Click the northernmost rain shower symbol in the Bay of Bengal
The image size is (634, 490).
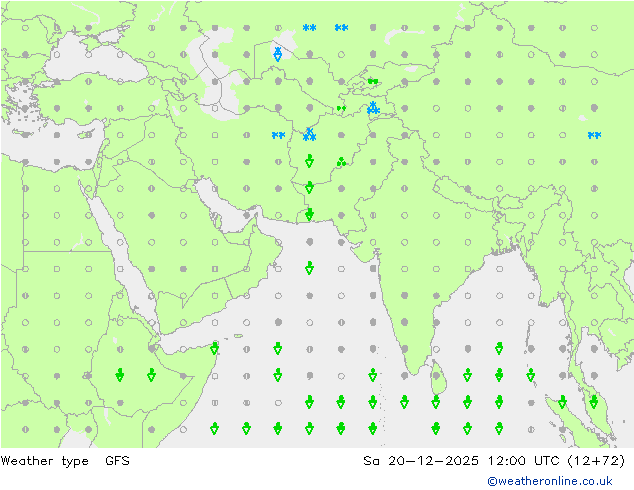point(499,348)
